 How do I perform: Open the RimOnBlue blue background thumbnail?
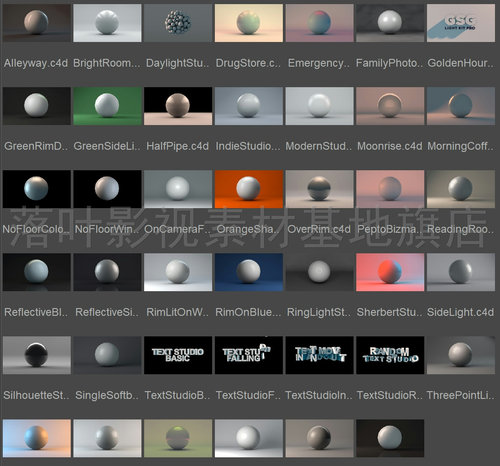pyautogui.click(x=249, y=272)
